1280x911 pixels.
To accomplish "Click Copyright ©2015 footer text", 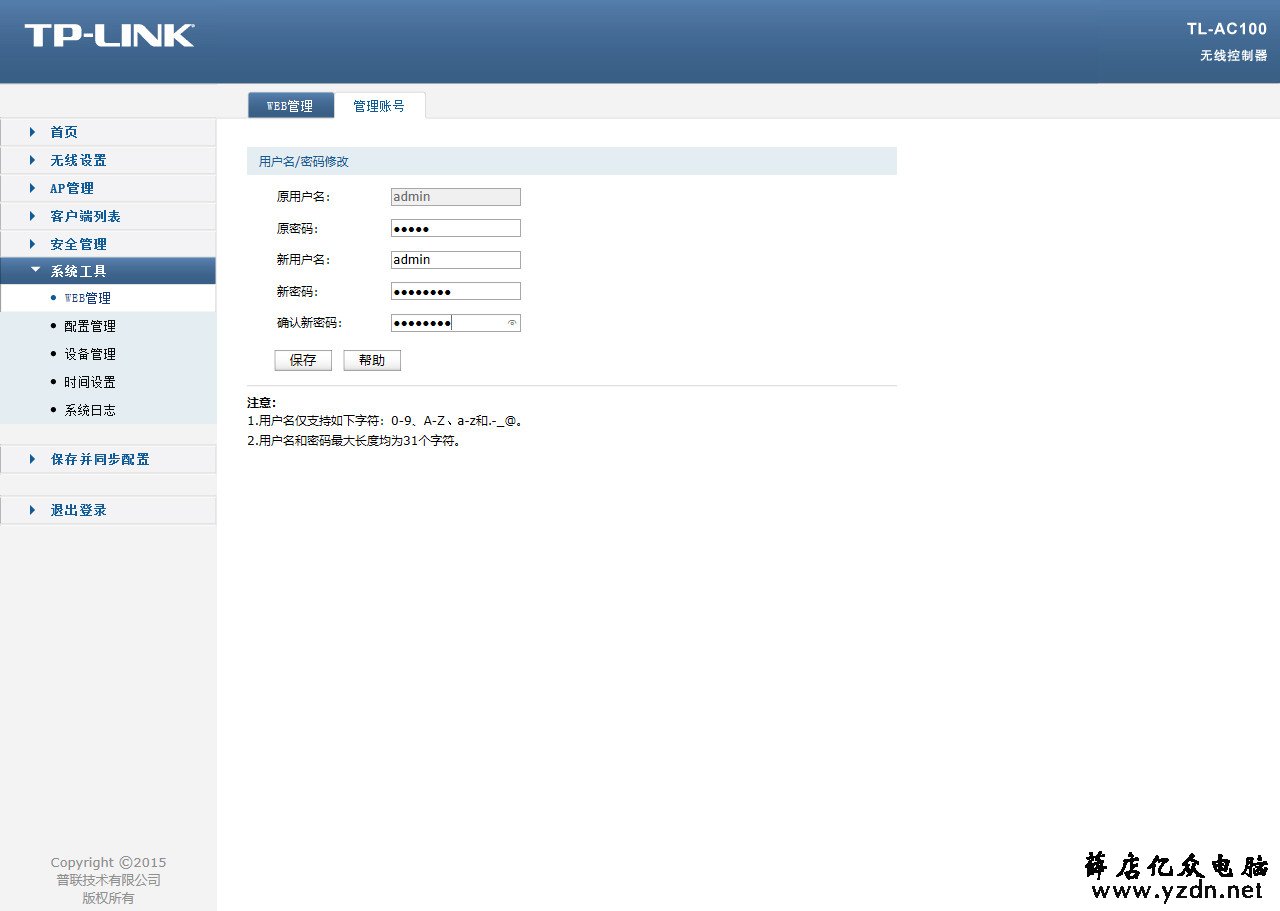I will pyautogui.click(x=108, y=862).
